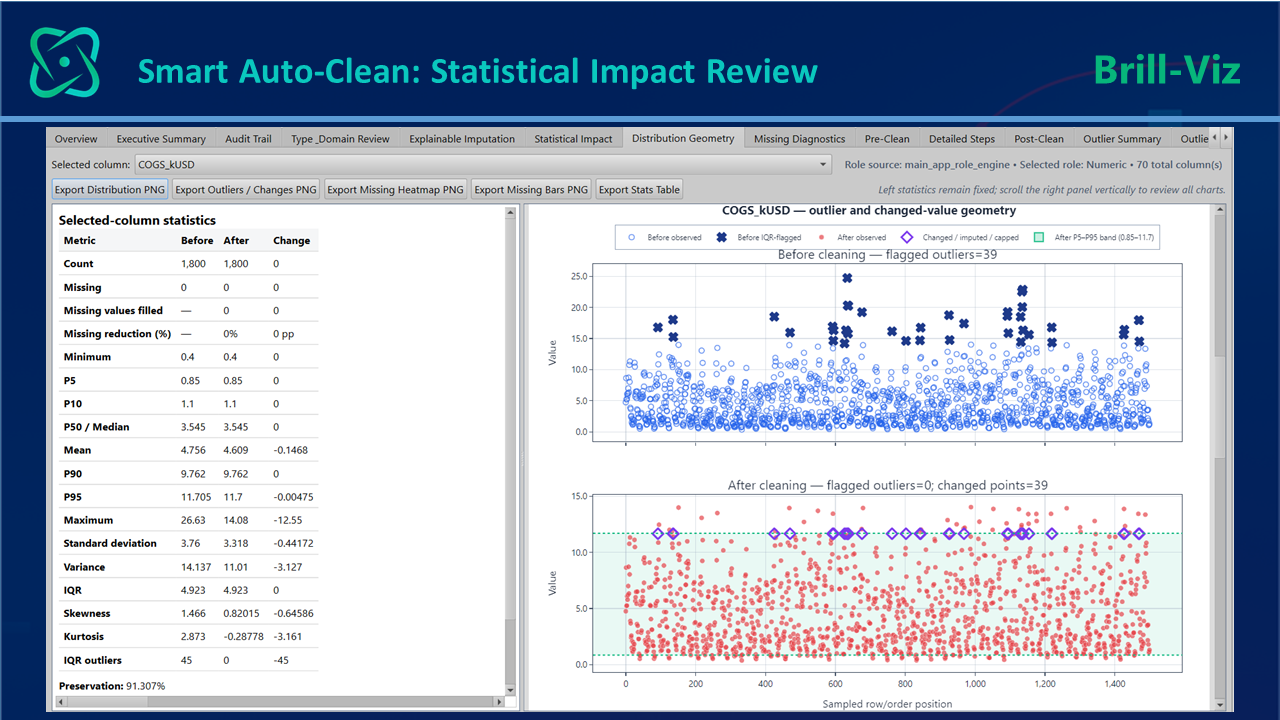The height and width of the screenshot is (720, 1280).
Task: Click the 'After' column header
Action: click(236, 241)
